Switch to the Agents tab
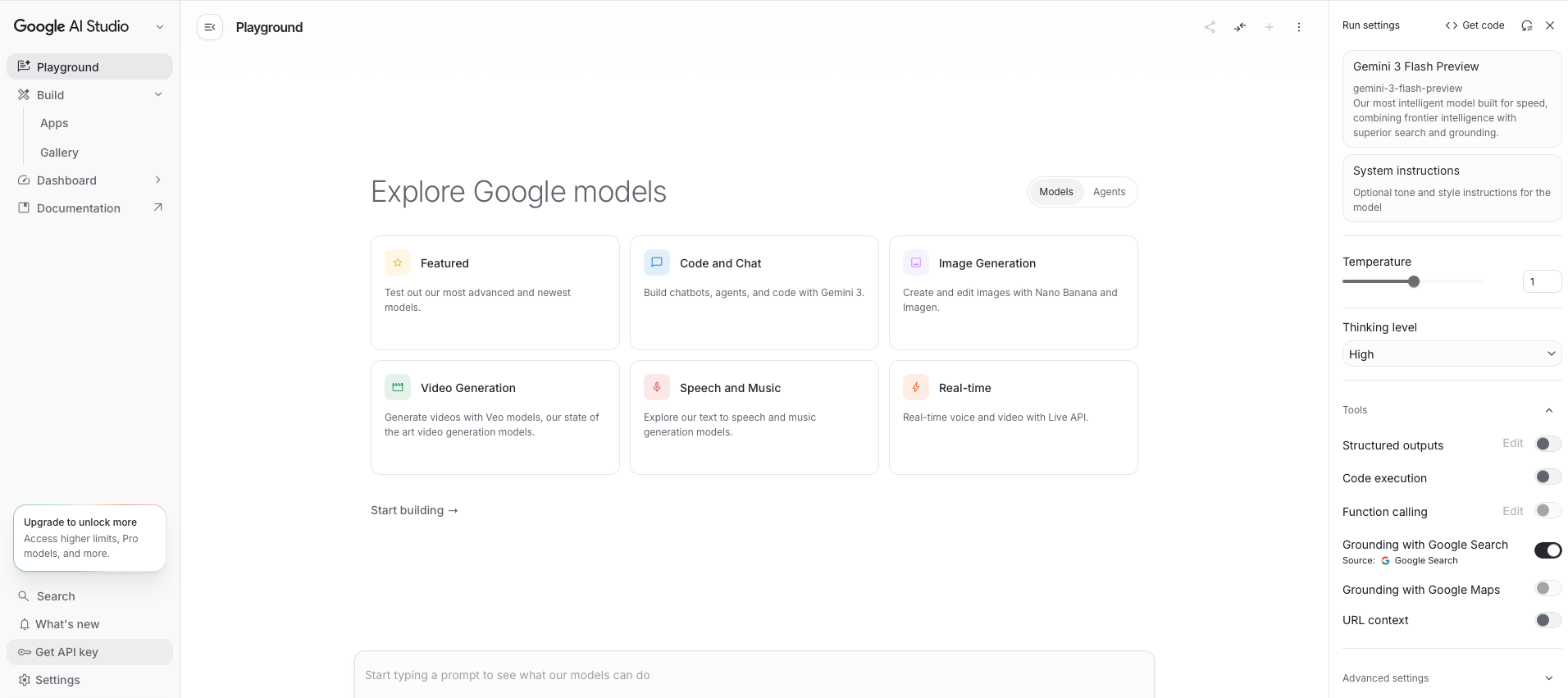This screenshot has height=698, width=1568. [1109, 192]
